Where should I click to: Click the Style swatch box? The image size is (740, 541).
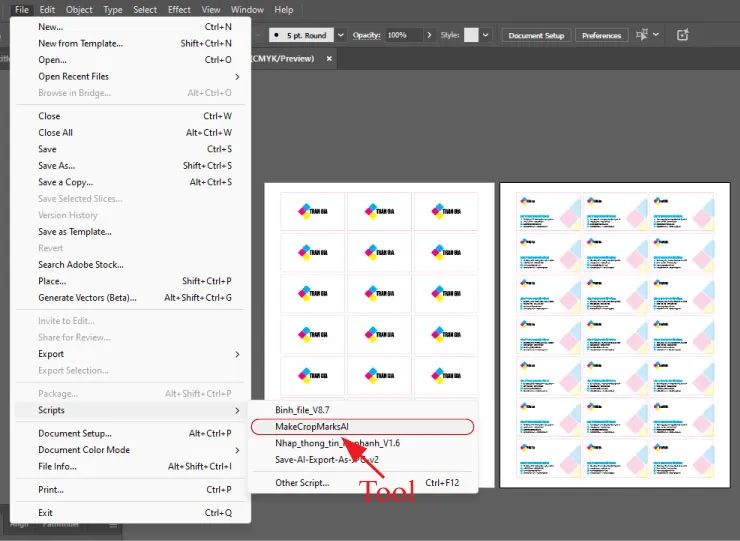point(472,35)
